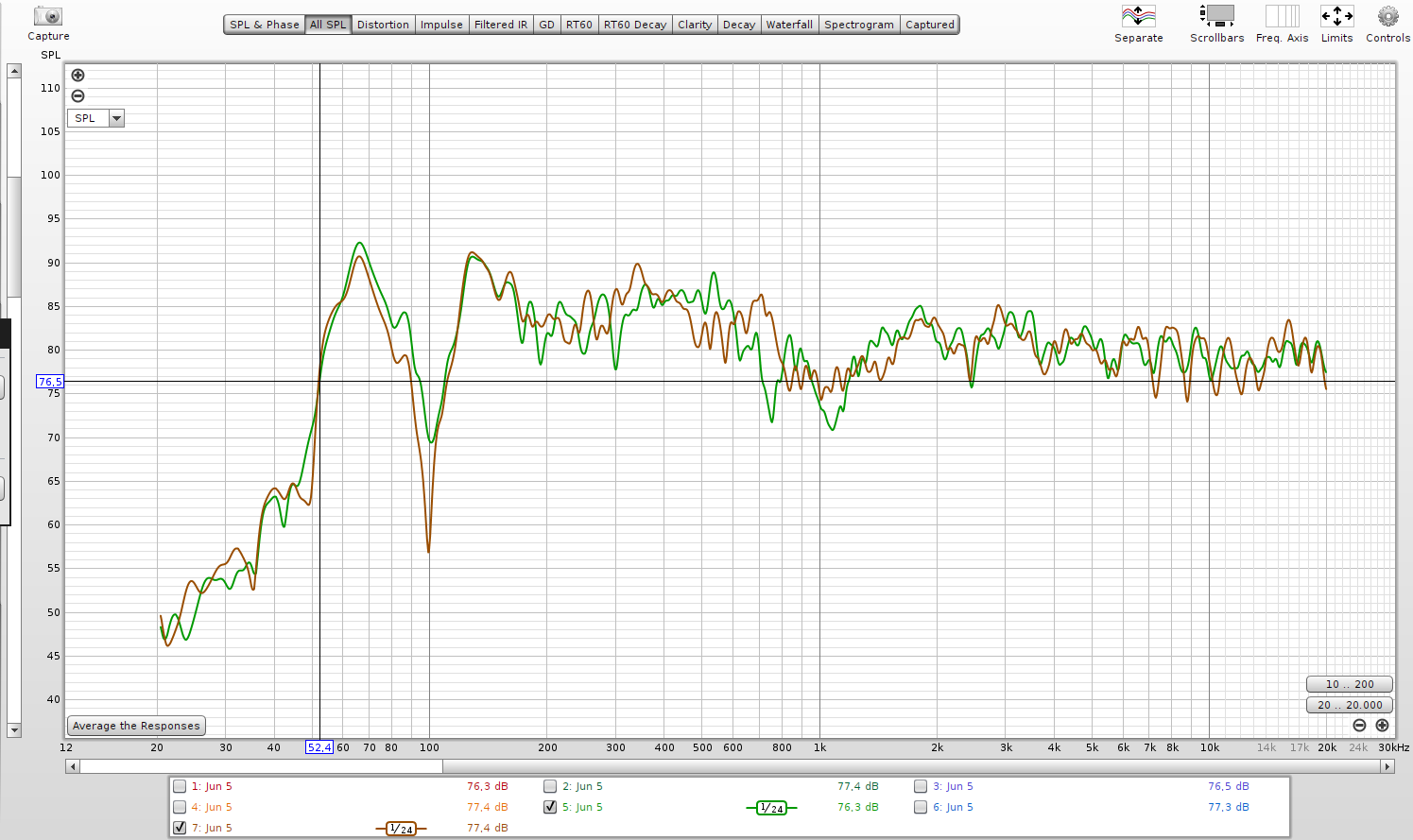Screen dimensions: 1413x840
Task: Open the Limits icon
Action: point(1336,16)
